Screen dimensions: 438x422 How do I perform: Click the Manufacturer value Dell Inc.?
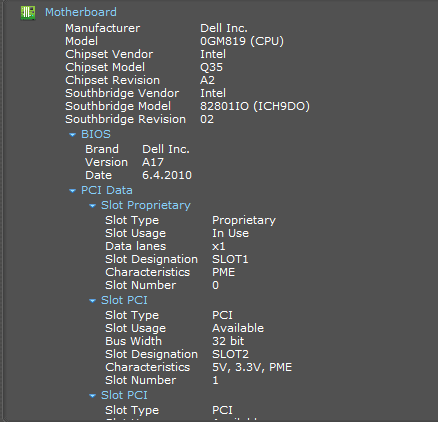tap(224, 28)
